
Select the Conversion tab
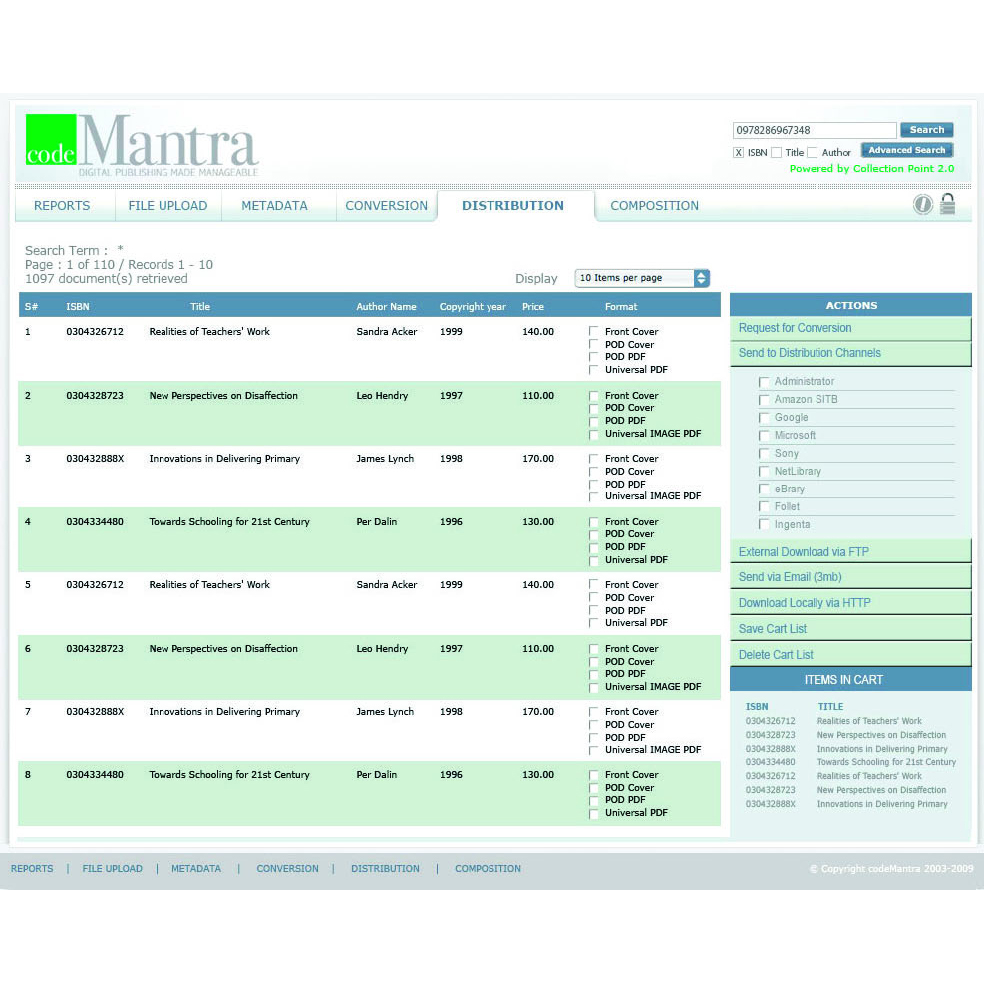(387, 206)
